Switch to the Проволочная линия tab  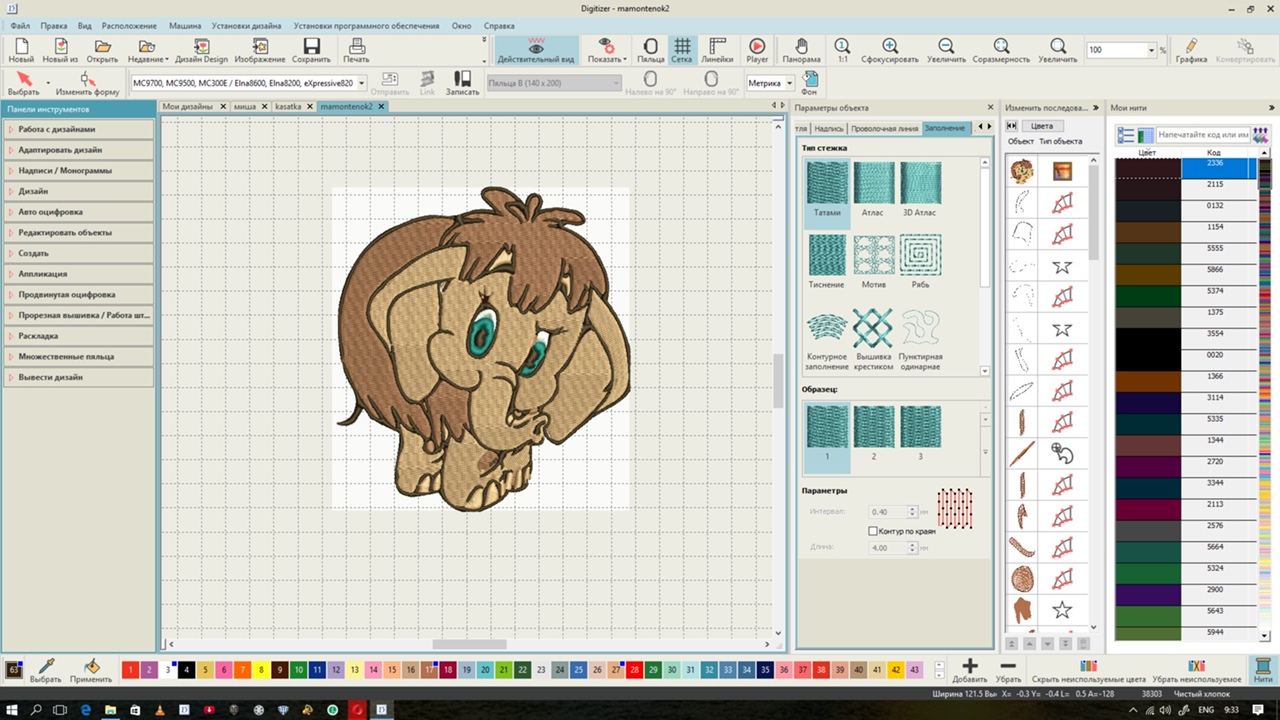click(x=885, y=128)
